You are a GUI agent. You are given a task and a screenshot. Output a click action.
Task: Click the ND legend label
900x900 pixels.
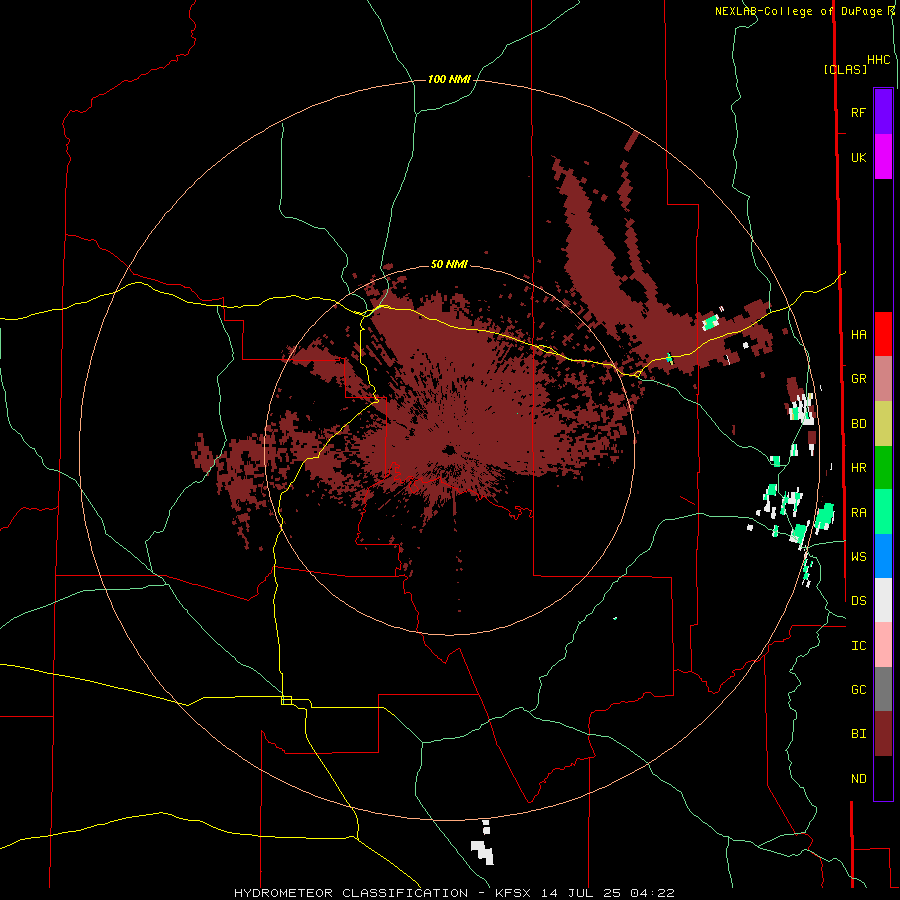pyautogui.click(x=858, y=779)
